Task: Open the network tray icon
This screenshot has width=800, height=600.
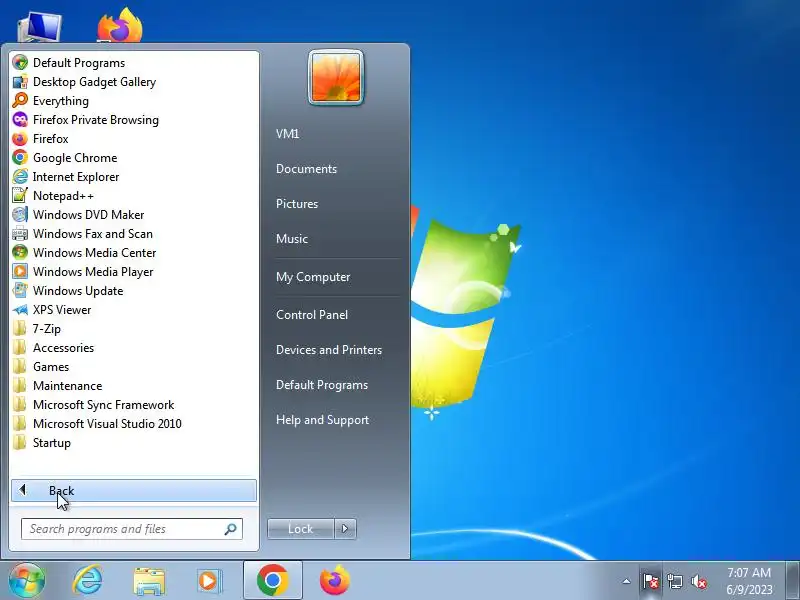Action: click(674, 581)
